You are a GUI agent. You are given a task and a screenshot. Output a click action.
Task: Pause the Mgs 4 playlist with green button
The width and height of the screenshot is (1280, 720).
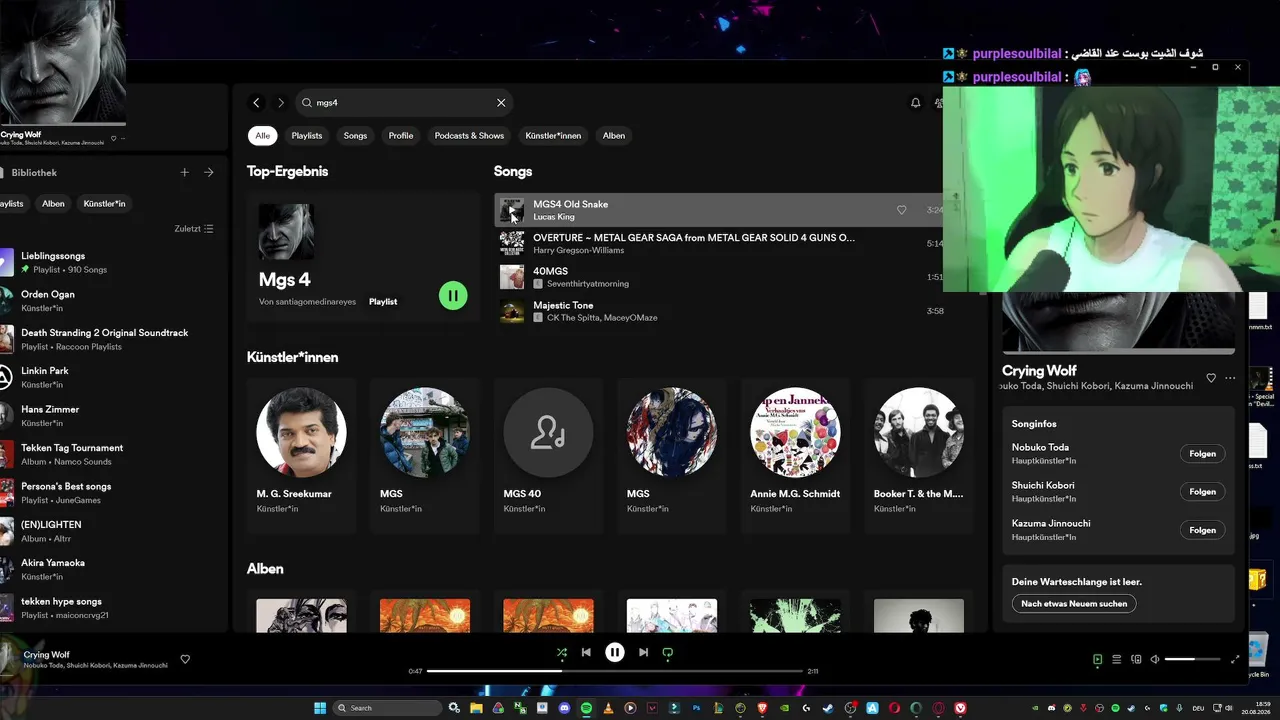coord(453,295)
